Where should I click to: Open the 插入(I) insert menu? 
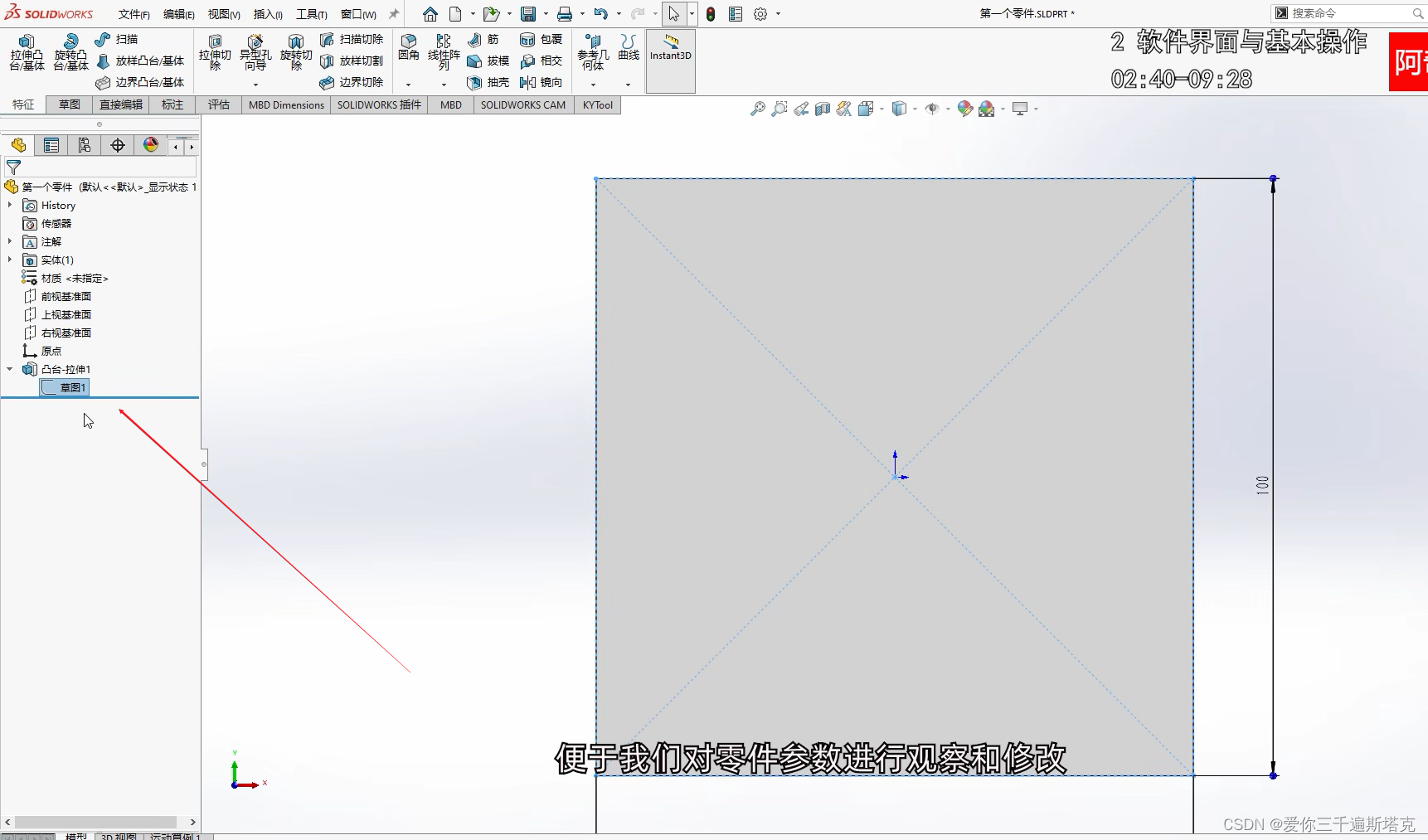[x=268, y=14]
